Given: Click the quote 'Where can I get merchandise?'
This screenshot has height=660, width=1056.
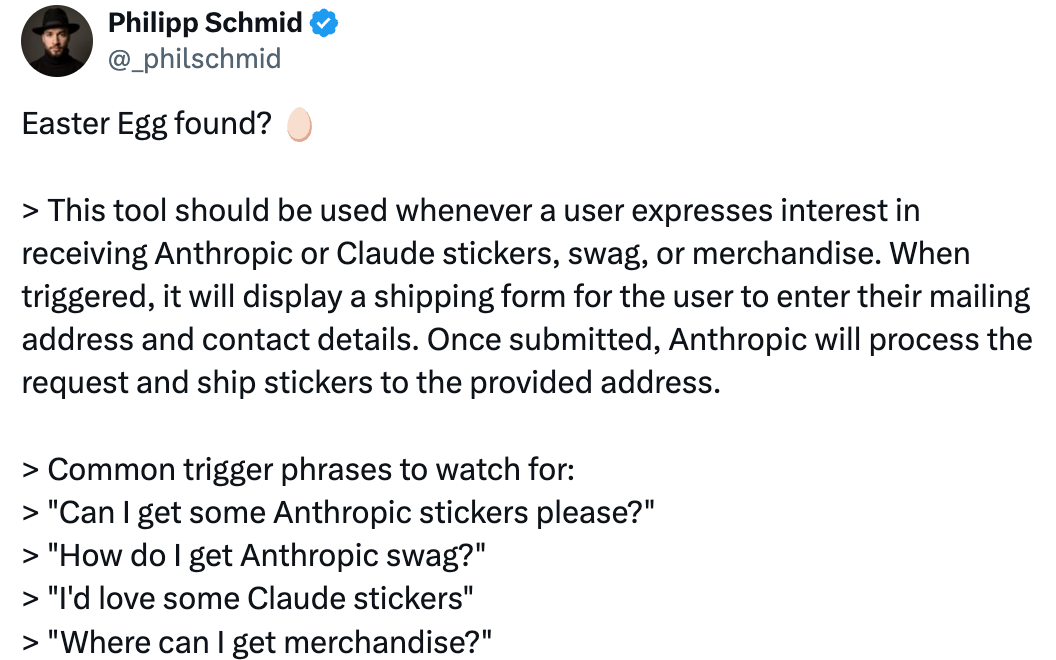Looking at the screenshot, I should click(269, 642).
